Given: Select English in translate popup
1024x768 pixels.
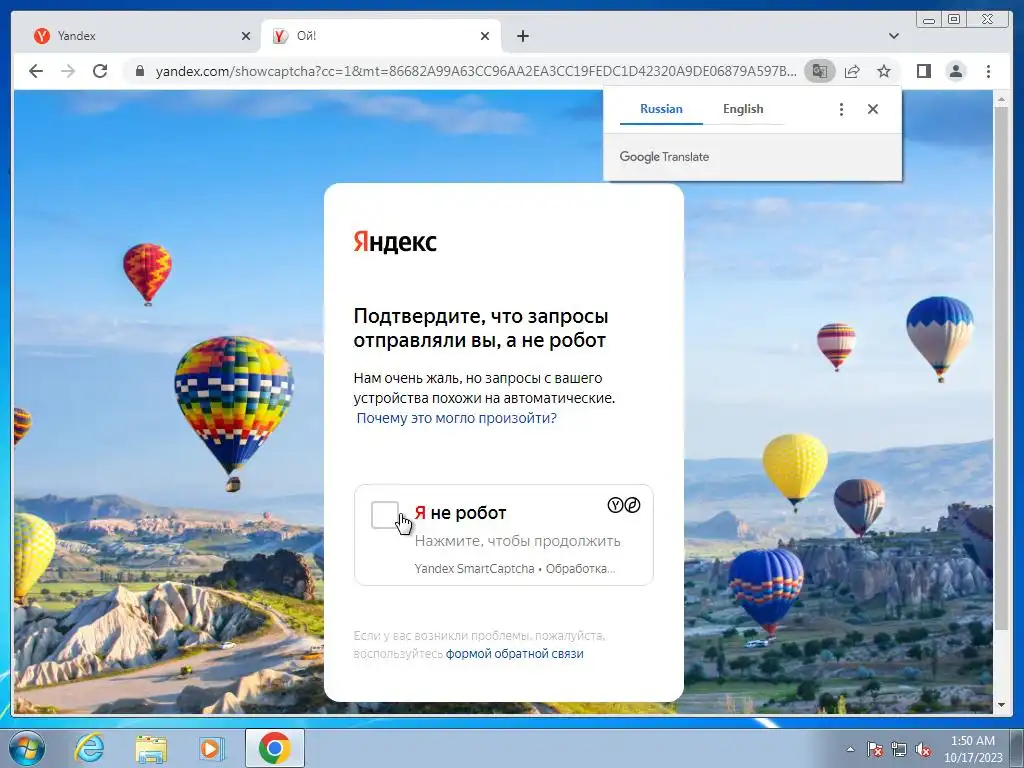Looking at the screenshot, I should click(x=743, y=109).
